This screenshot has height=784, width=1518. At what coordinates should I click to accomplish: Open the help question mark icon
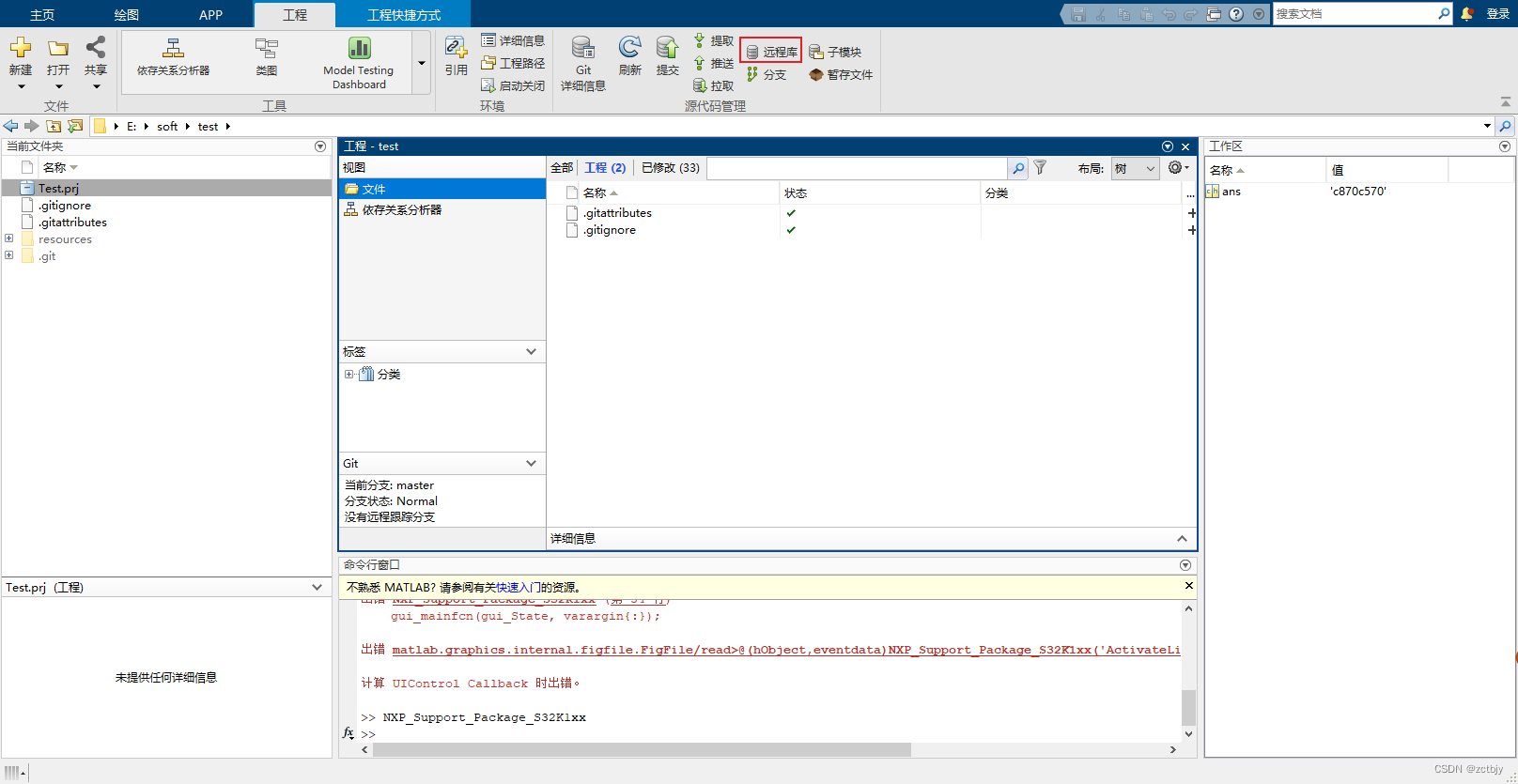1236,14
